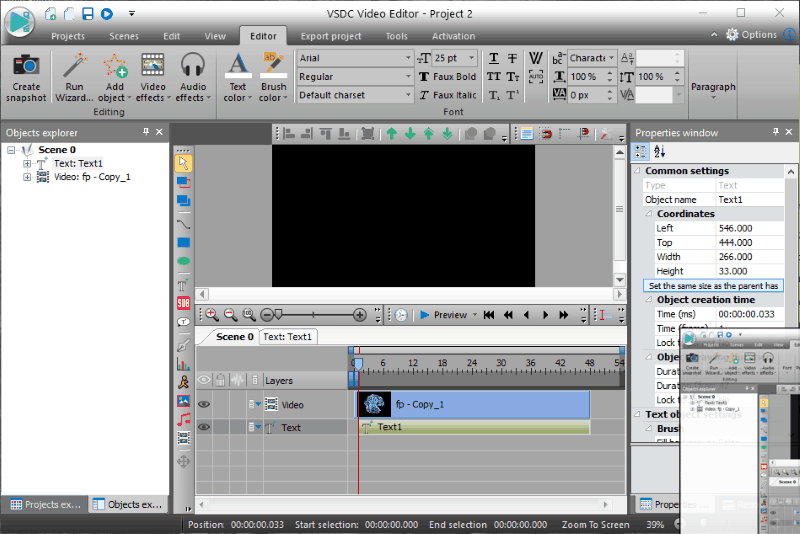Switch to Projects explorer panel tab
The width and height of the screenshot is (800, 534).
[x=45, y=504]
